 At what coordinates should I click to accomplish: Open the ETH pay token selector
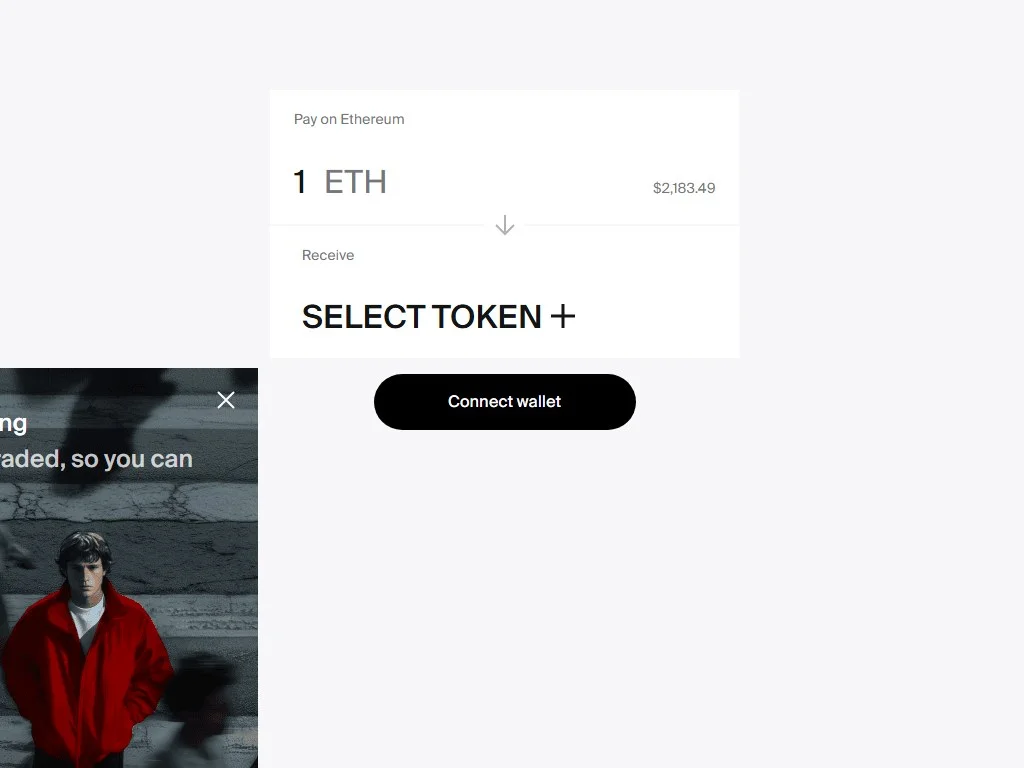356,182
